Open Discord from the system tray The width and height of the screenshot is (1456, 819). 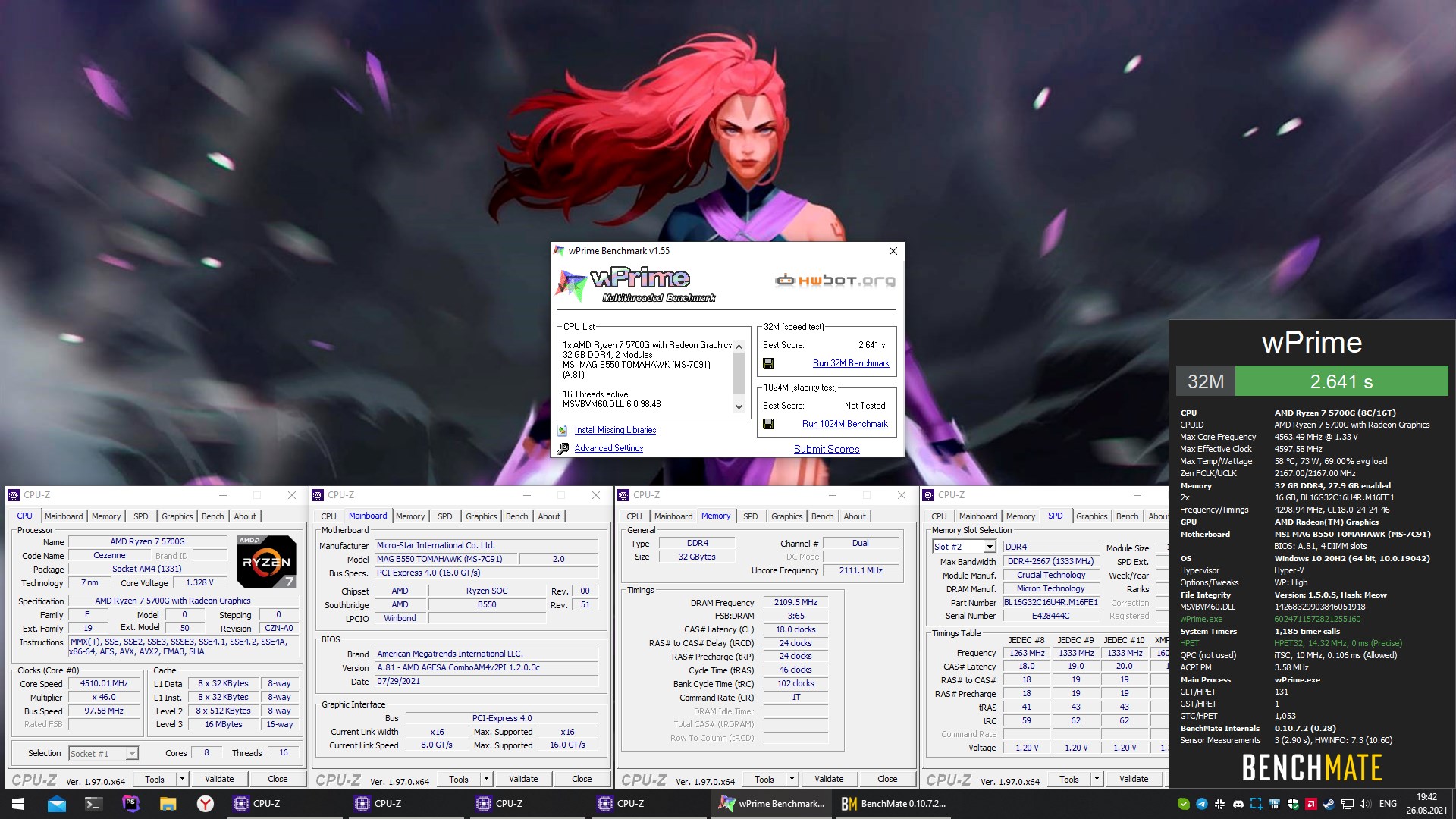(x=1238, y=804)
